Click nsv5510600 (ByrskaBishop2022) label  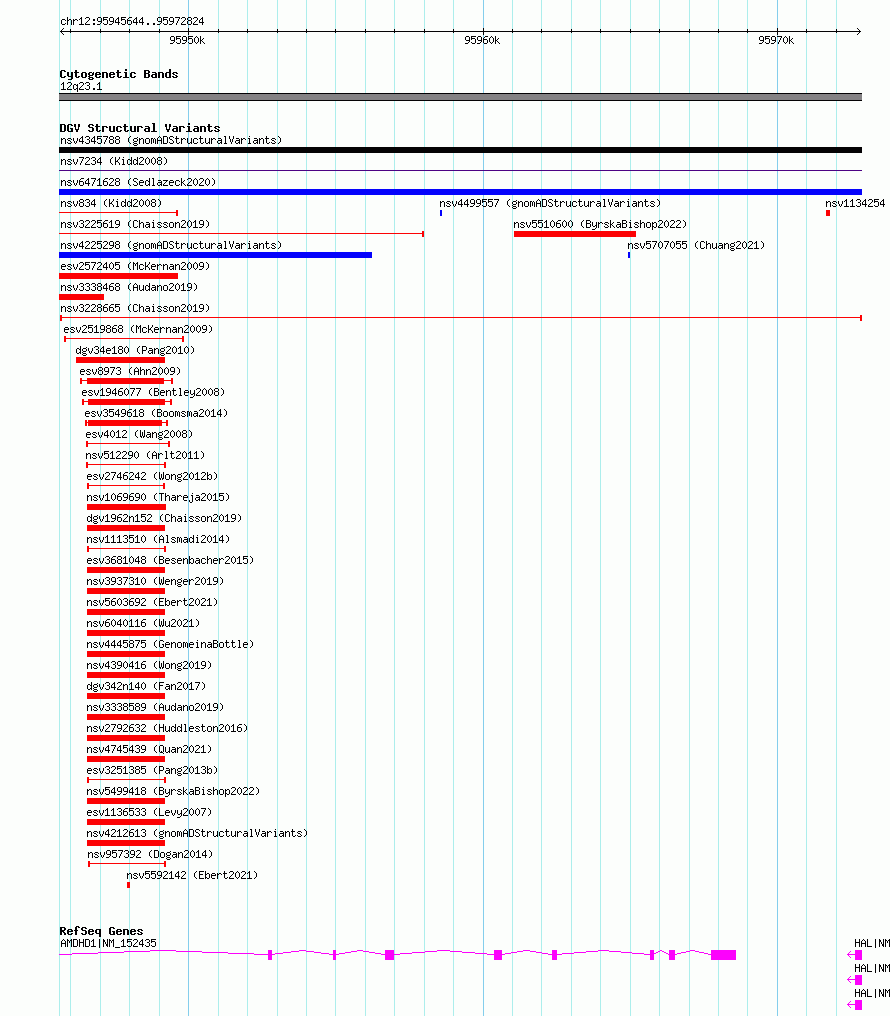click(x=600, y=224)
